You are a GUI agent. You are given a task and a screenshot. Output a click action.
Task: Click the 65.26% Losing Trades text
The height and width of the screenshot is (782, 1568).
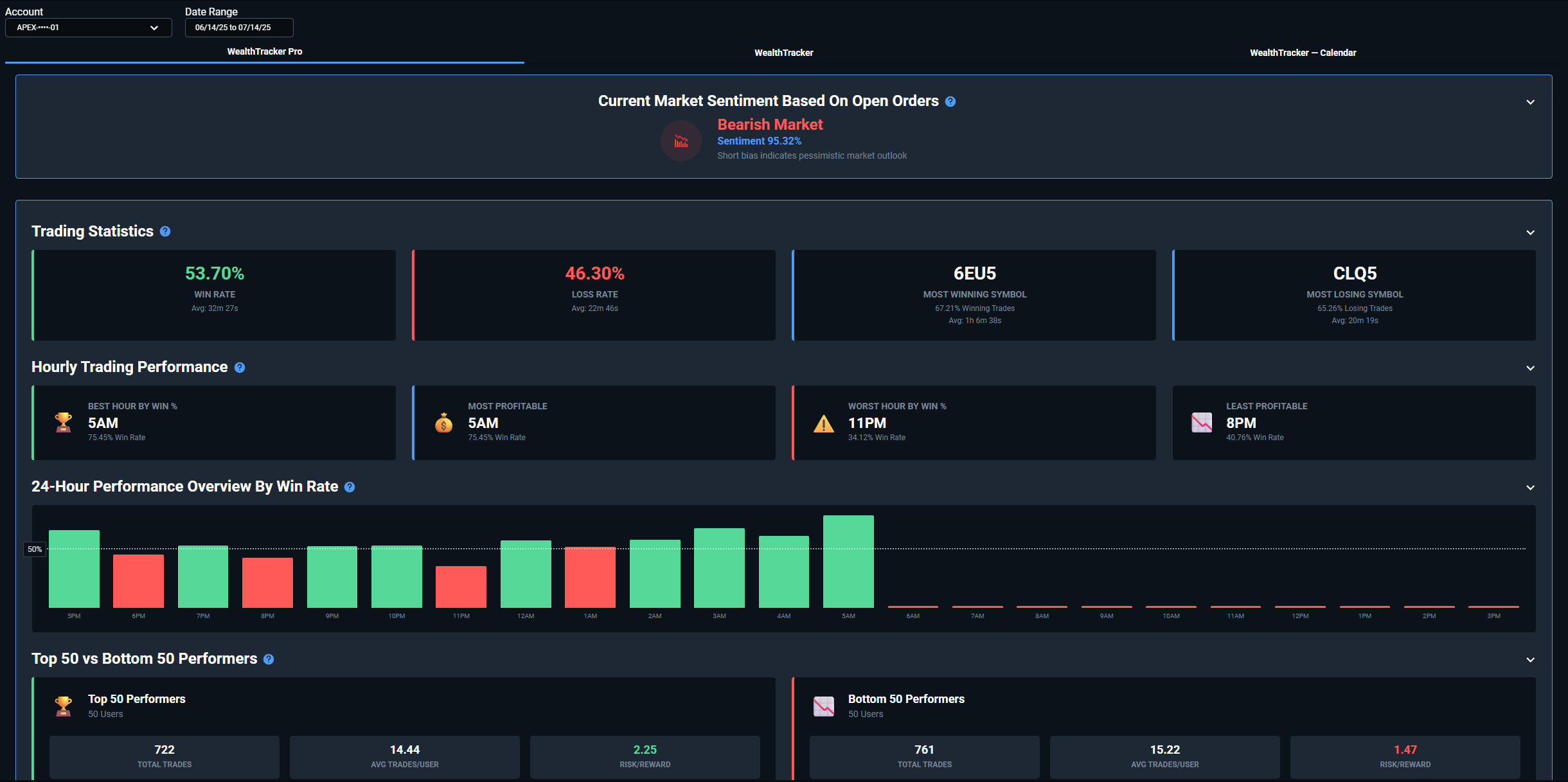1355,308
